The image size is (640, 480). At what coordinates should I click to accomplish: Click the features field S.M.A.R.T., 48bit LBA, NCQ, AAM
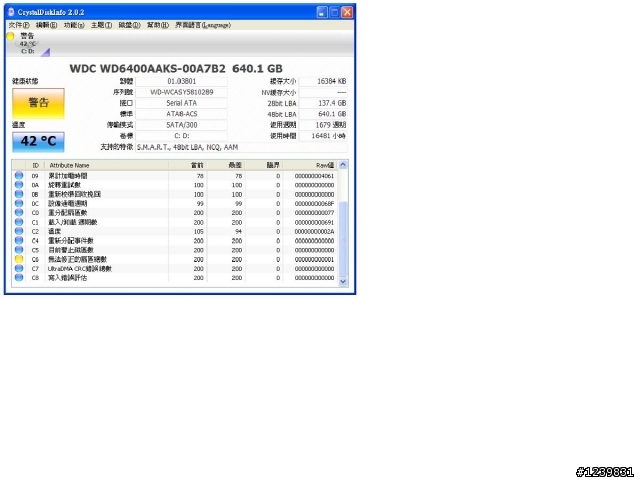pyautogui.click(x=241, y=147)
